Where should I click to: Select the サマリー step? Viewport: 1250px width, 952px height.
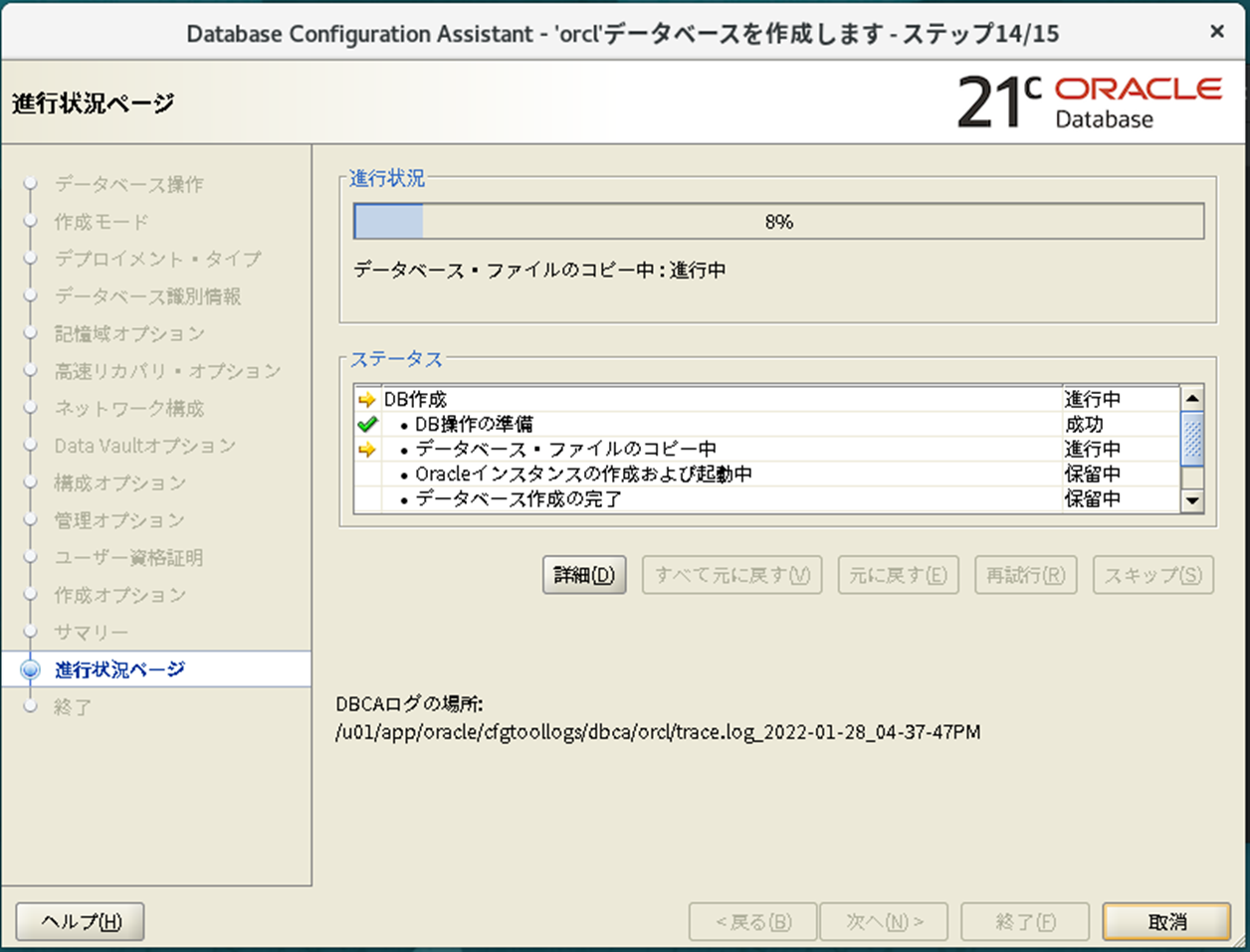[91, 633]
